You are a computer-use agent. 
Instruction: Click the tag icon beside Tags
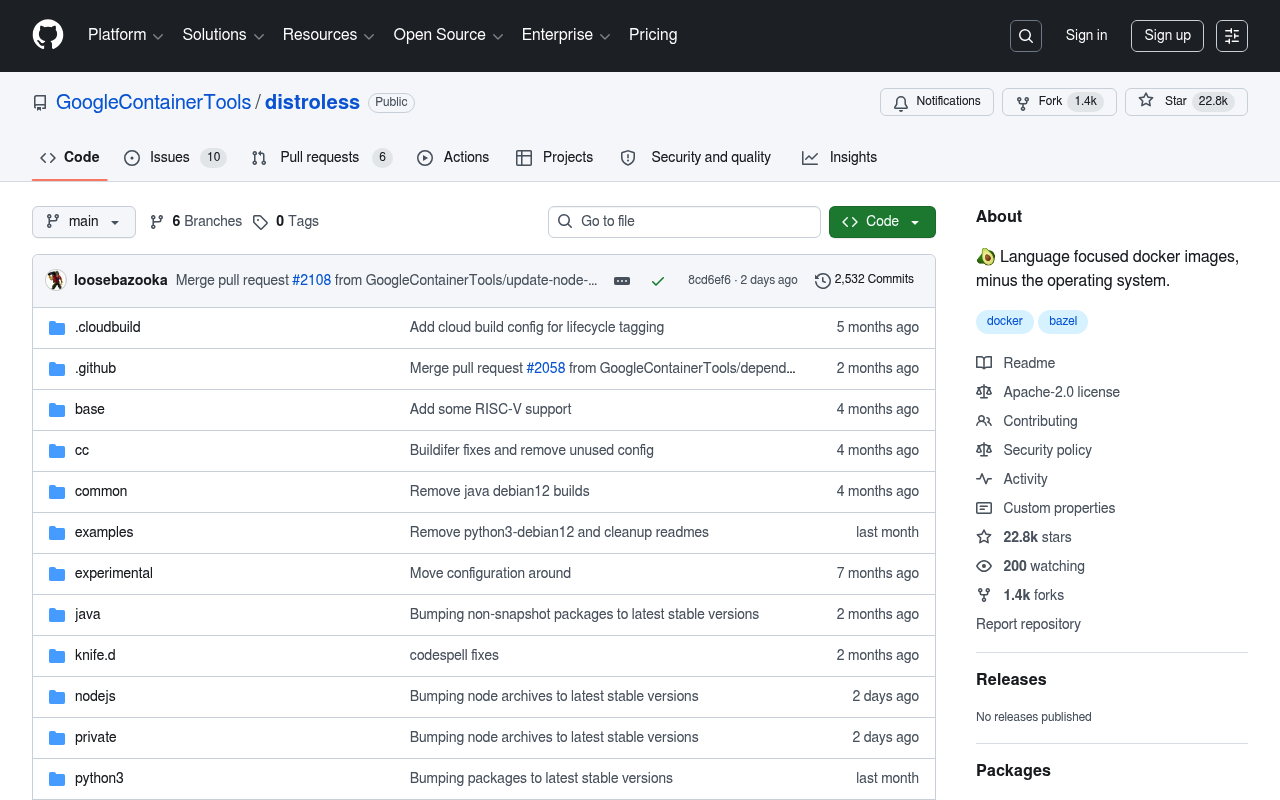(x=260, y=222)
